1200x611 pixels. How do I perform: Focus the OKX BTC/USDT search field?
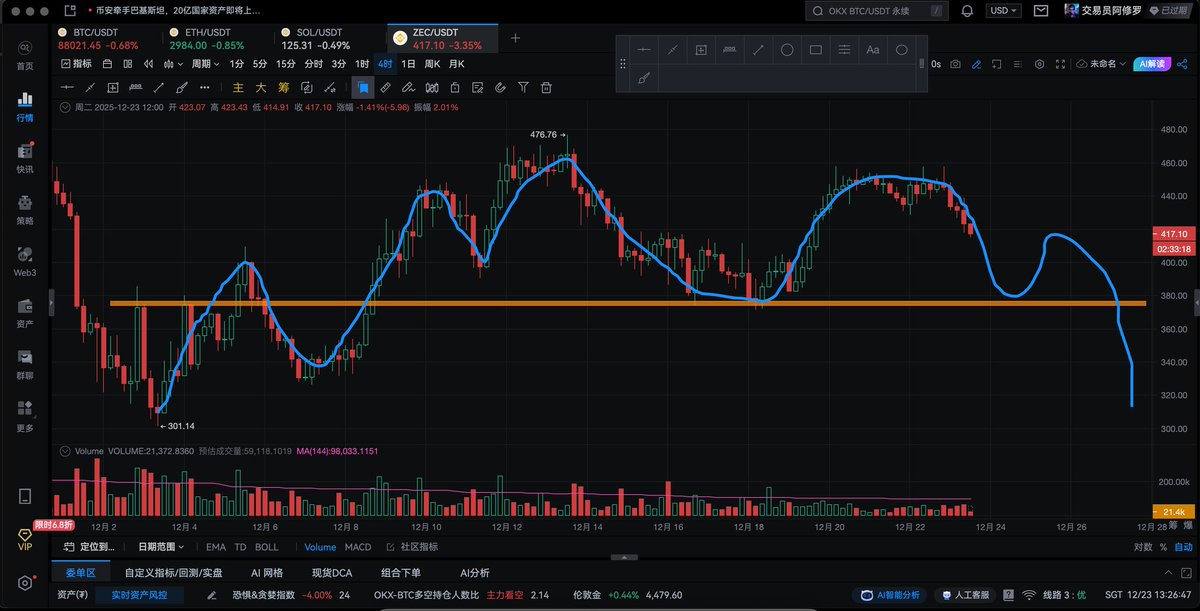click(876, 10)
